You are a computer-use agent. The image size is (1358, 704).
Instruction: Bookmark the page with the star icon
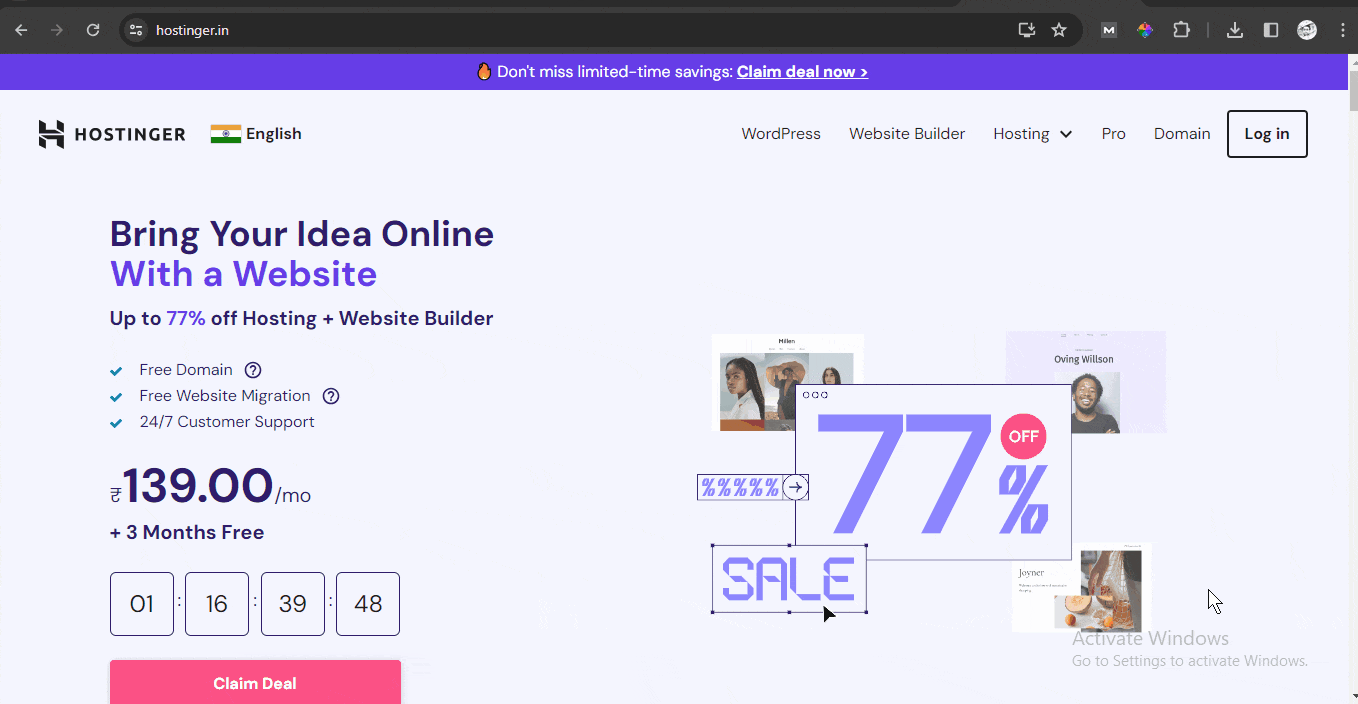1059,29
